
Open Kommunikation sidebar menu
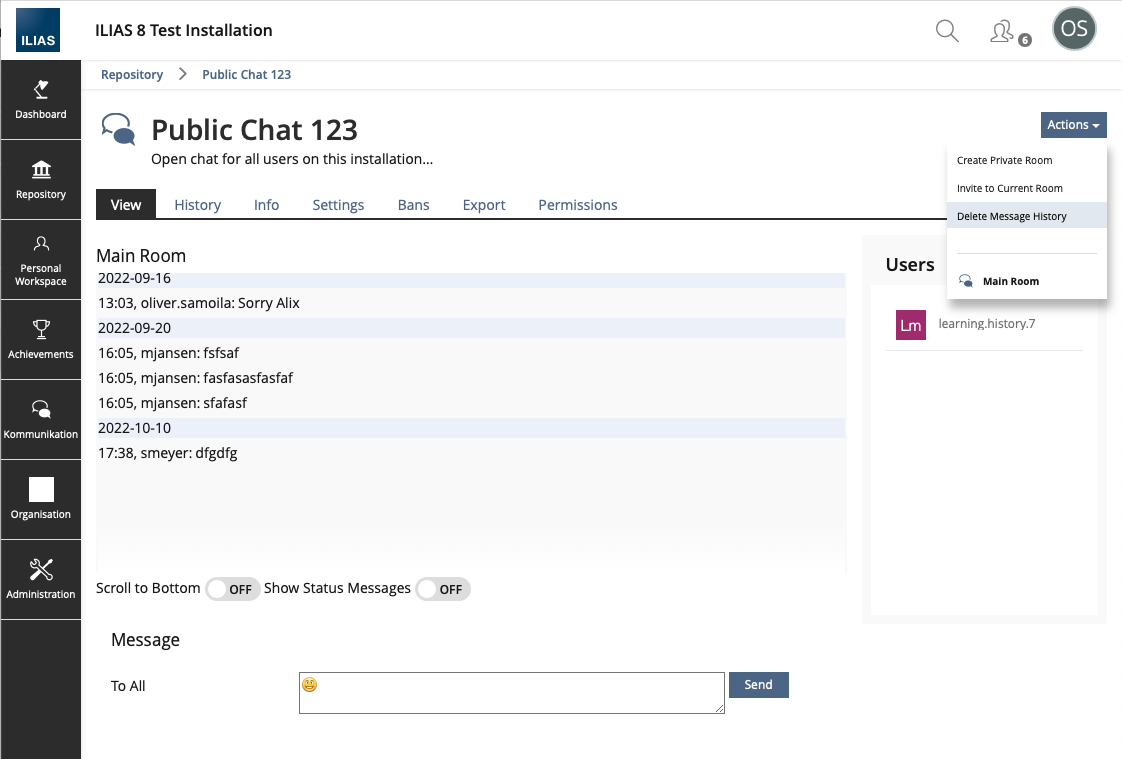point(40,420)
